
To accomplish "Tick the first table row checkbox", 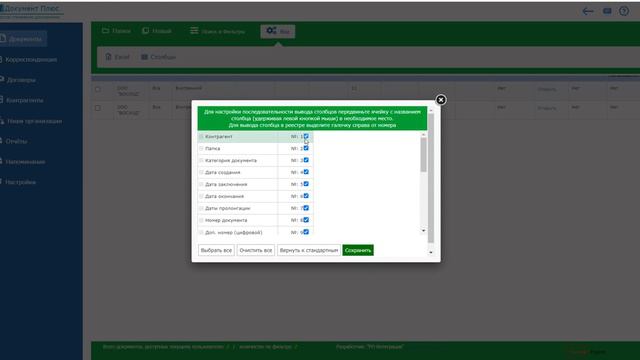I will (98, 89).
